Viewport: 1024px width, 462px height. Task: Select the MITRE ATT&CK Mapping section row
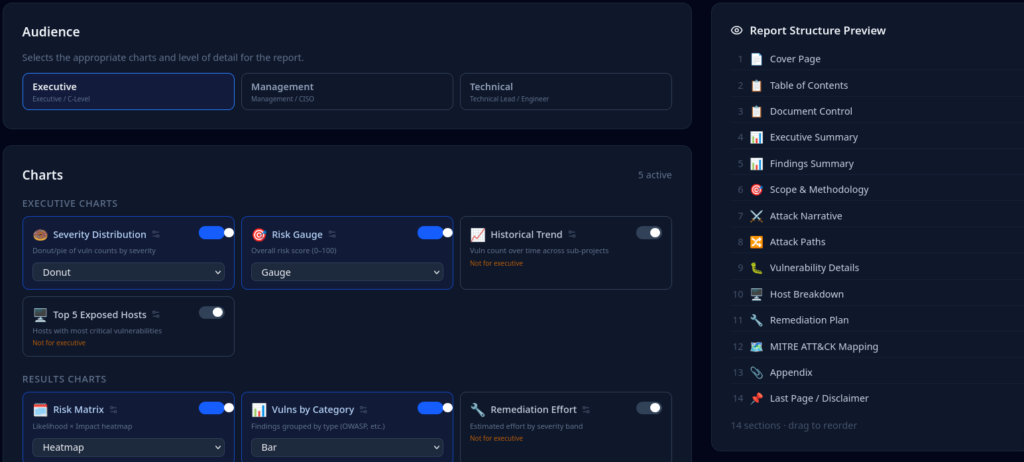pos(877,346)
